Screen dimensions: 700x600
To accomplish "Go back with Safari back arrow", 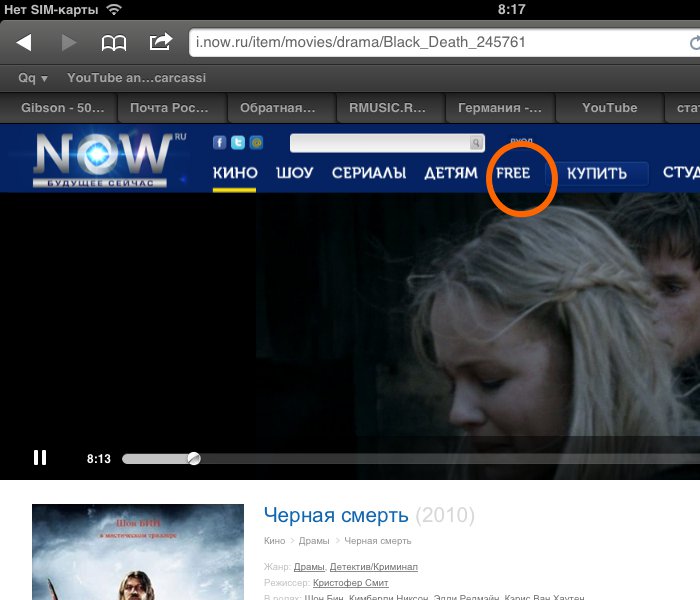I will [24, 42].
